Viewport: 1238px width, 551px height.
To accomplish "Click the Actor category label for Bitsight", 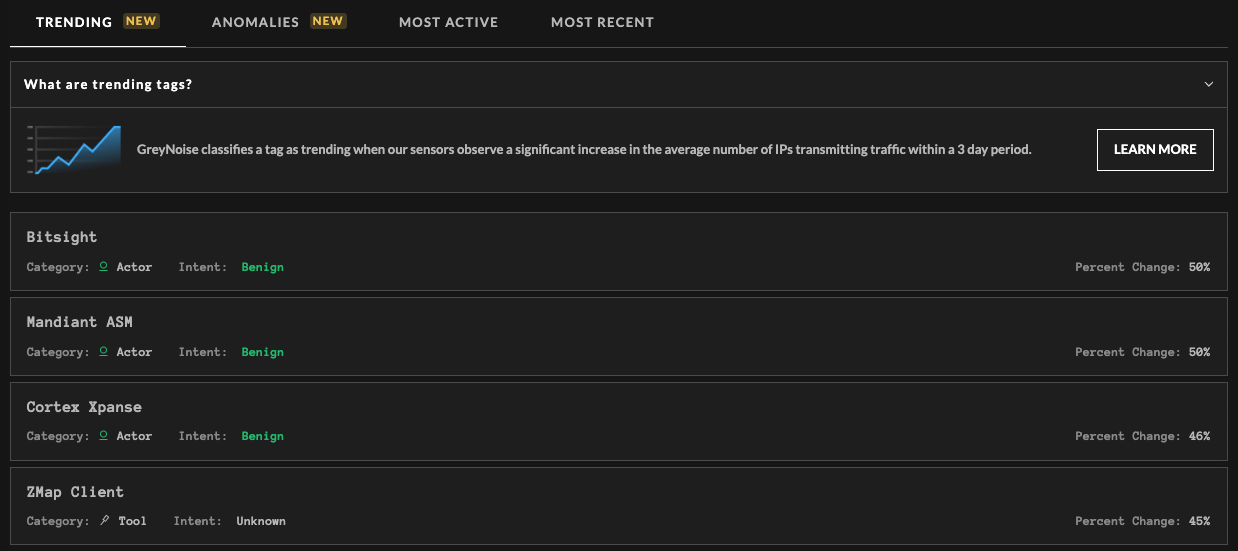I will point(135,267).
